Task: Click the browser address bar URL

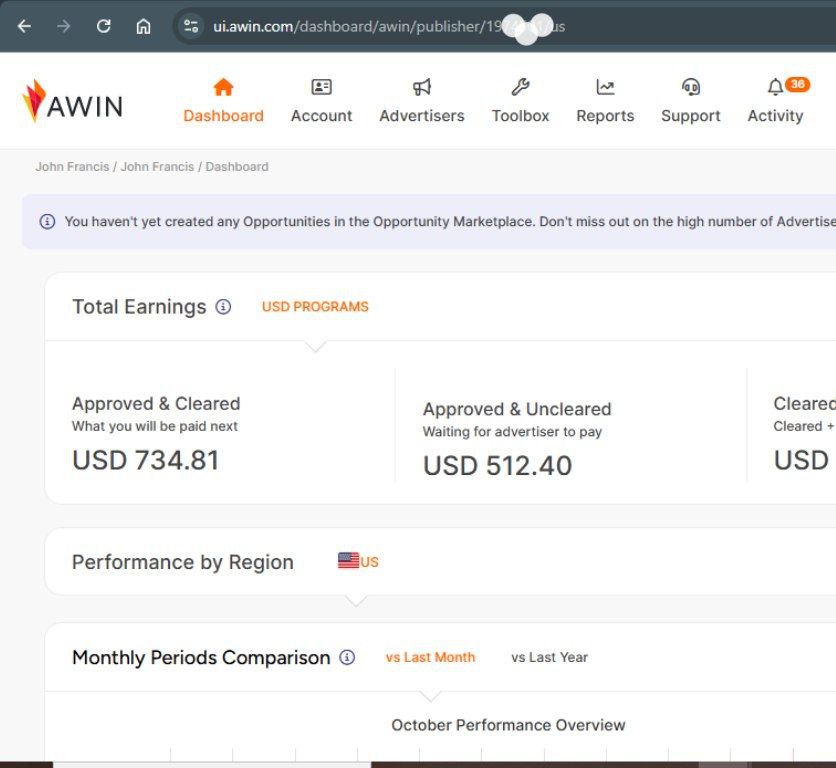Action: coord(380,27)
